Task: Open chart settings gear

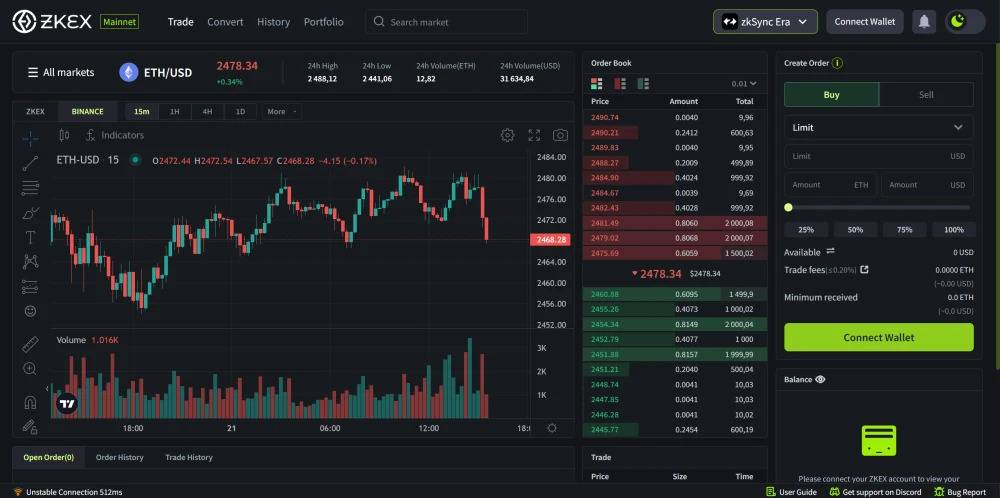Action: pyautogui.click(x=508, y=135)
